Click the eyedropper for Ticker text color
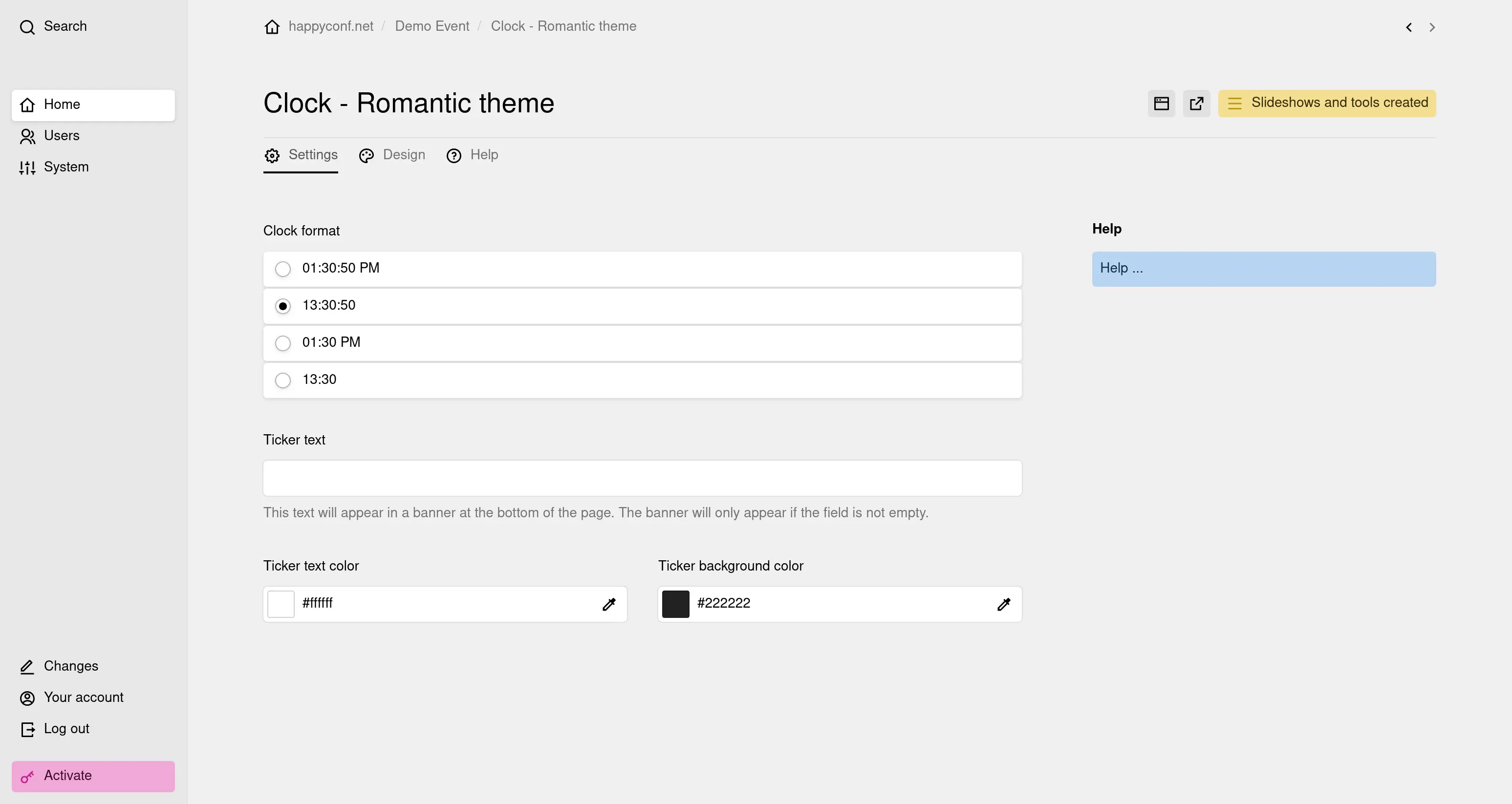1512x804 pixels. click(609, 604)
